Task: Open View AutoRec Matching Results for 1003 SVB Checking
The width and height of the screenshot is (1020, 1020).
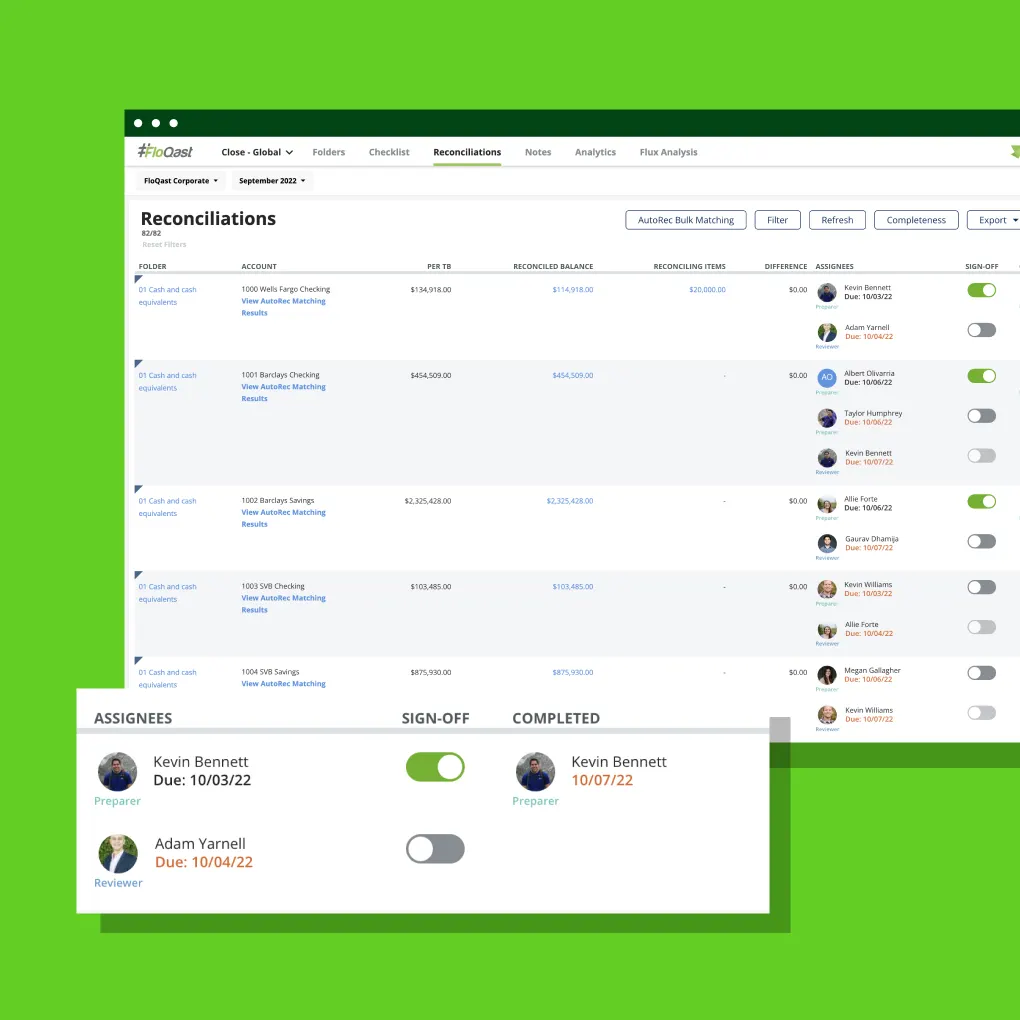Action: pyautogui.click(x=283, y=604)
